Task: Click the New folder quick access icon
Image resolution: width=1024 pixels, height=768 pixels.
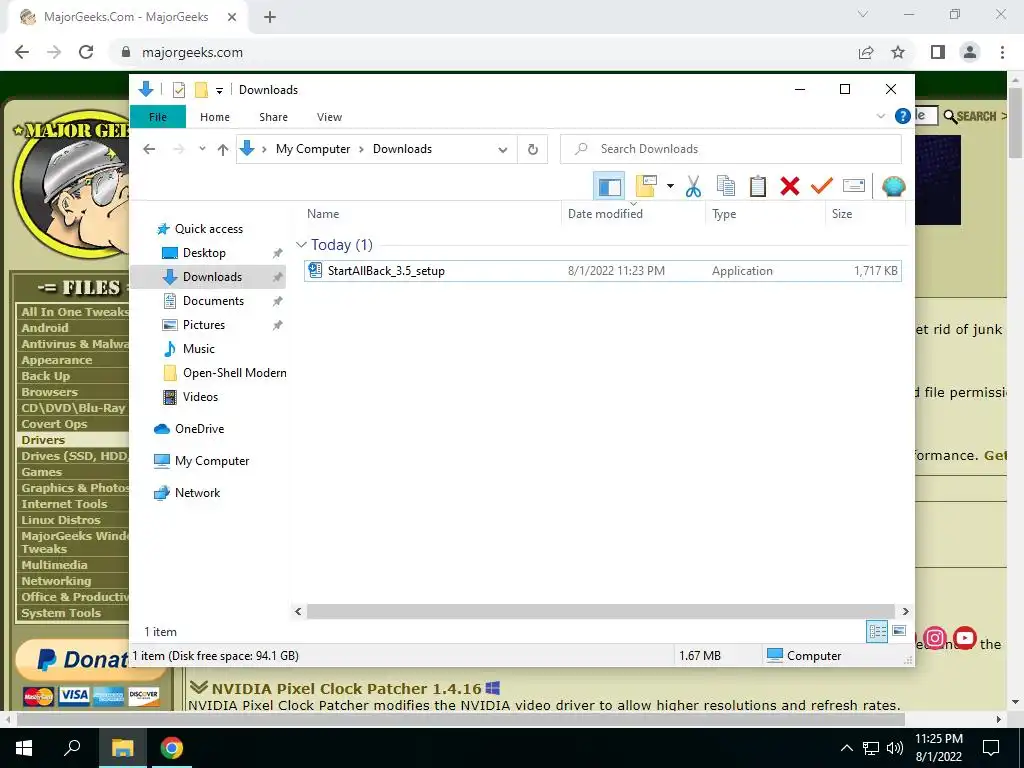Action: [x=201, y=90]
